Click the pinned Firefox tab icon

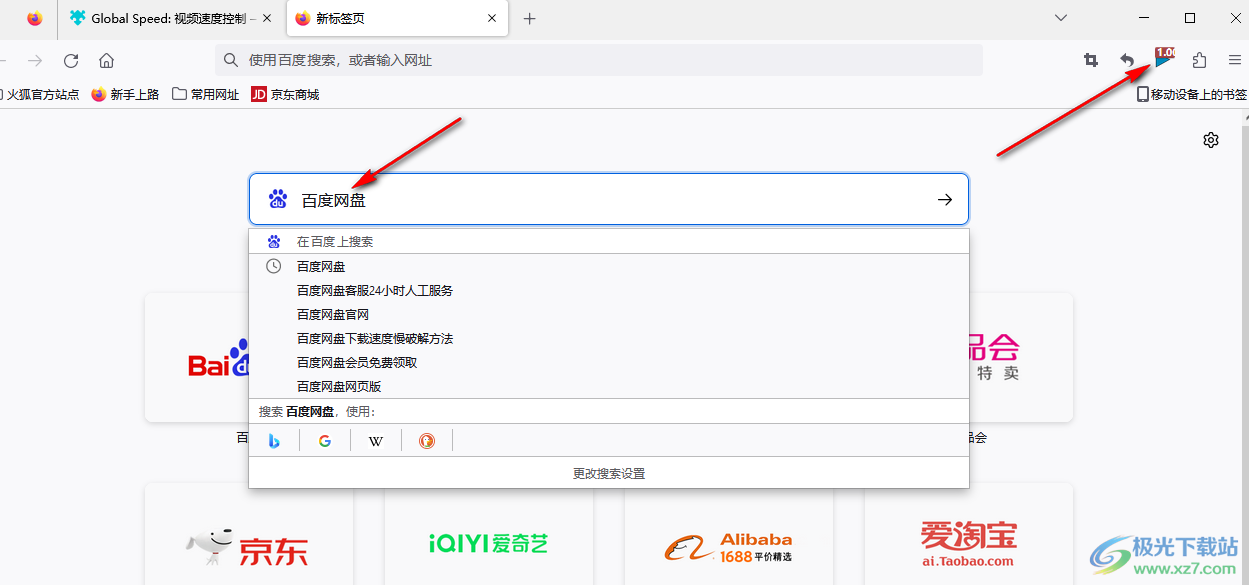[35, 18]
